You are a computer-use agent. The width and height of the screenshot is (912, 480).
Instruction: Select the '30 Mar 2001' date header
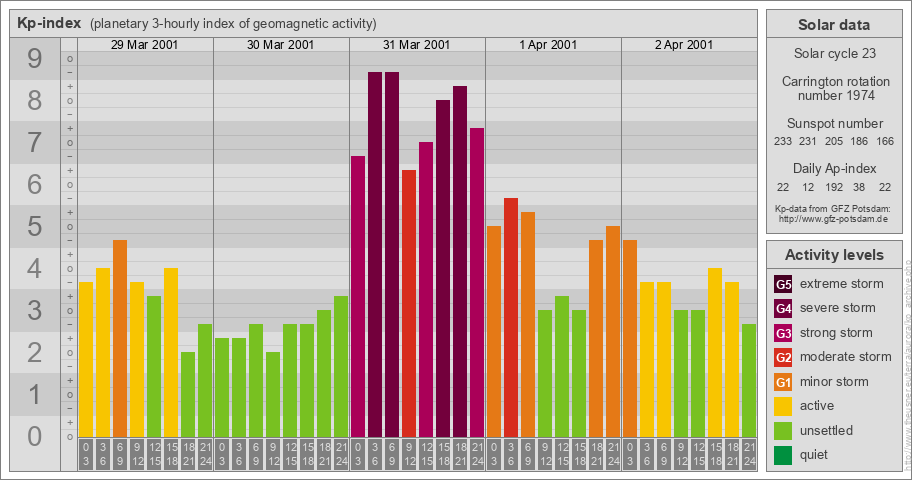tap(280, 45)
